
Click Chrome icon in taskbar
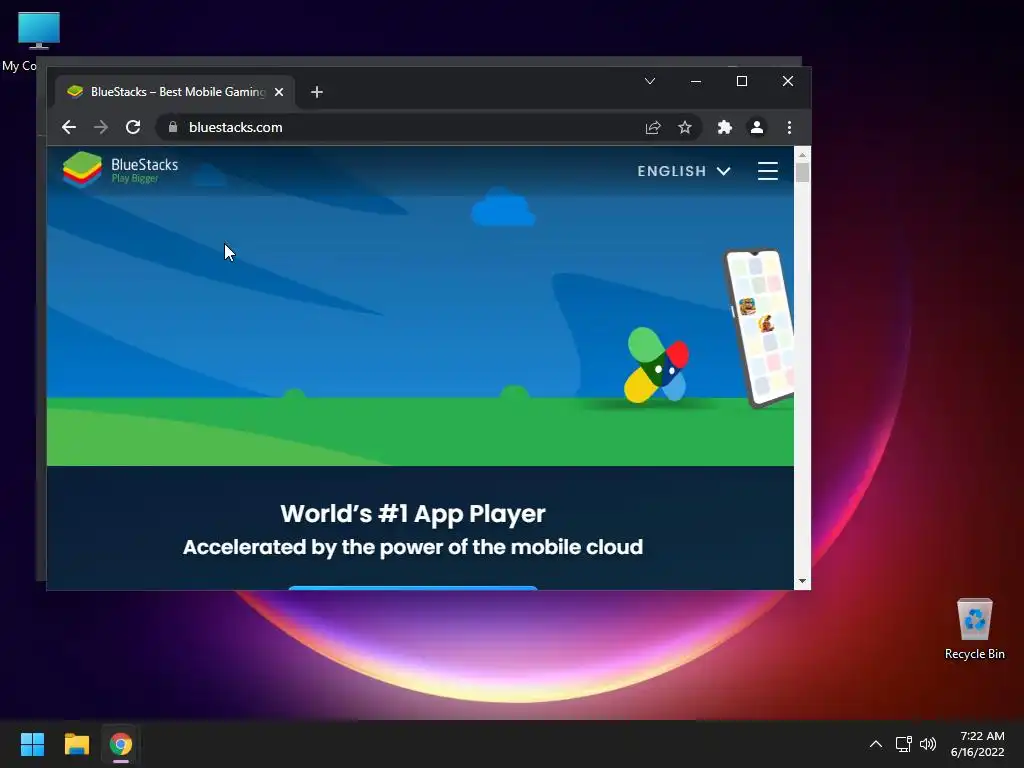pos(121,744)
